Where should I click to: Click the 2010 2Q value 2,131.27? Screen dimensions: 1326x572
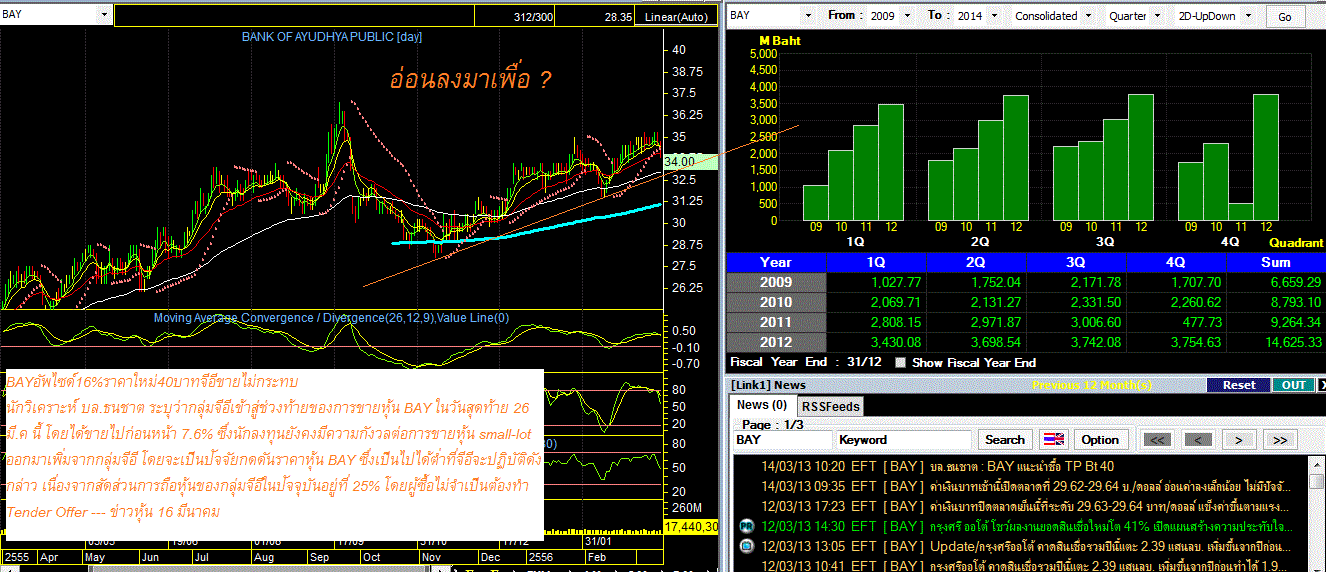tap(997, 302)
